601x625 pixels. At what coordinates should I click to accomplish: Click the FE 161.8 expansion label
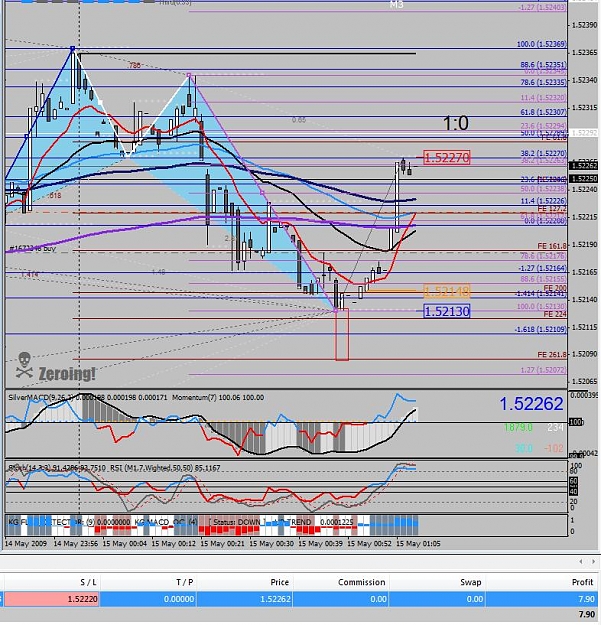552,246
